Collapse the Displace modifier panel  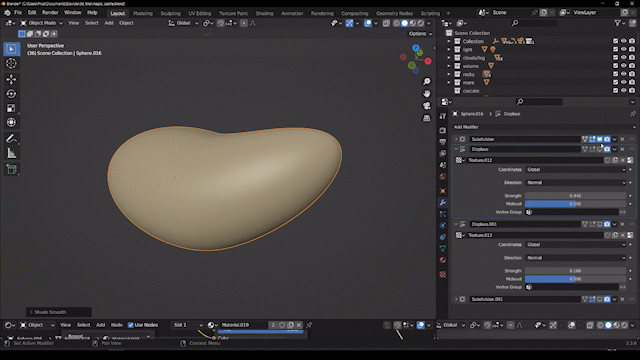coord(456,149)
